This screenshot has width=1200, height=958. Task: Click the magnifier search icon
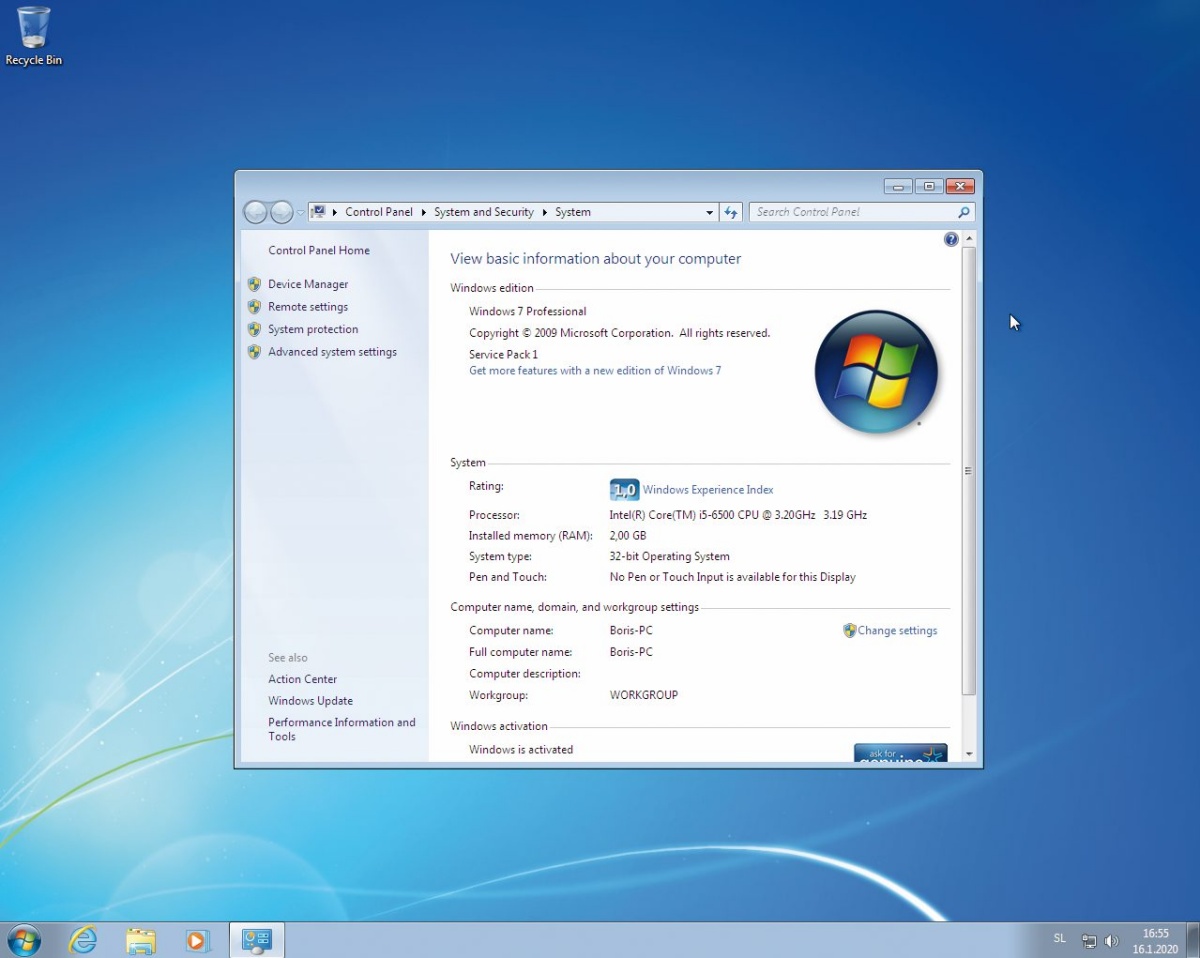964,212
